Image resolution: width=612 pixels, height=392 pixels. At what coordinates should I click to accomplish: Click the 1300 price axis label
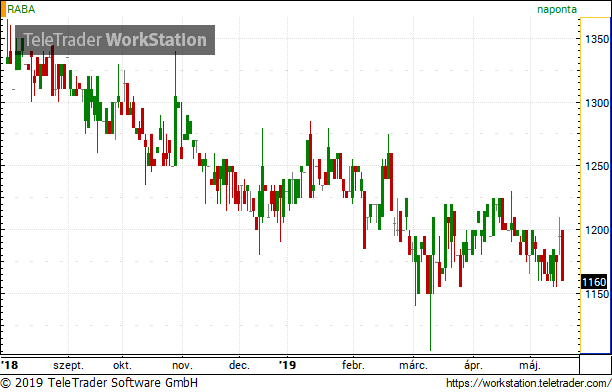point(597,103)
